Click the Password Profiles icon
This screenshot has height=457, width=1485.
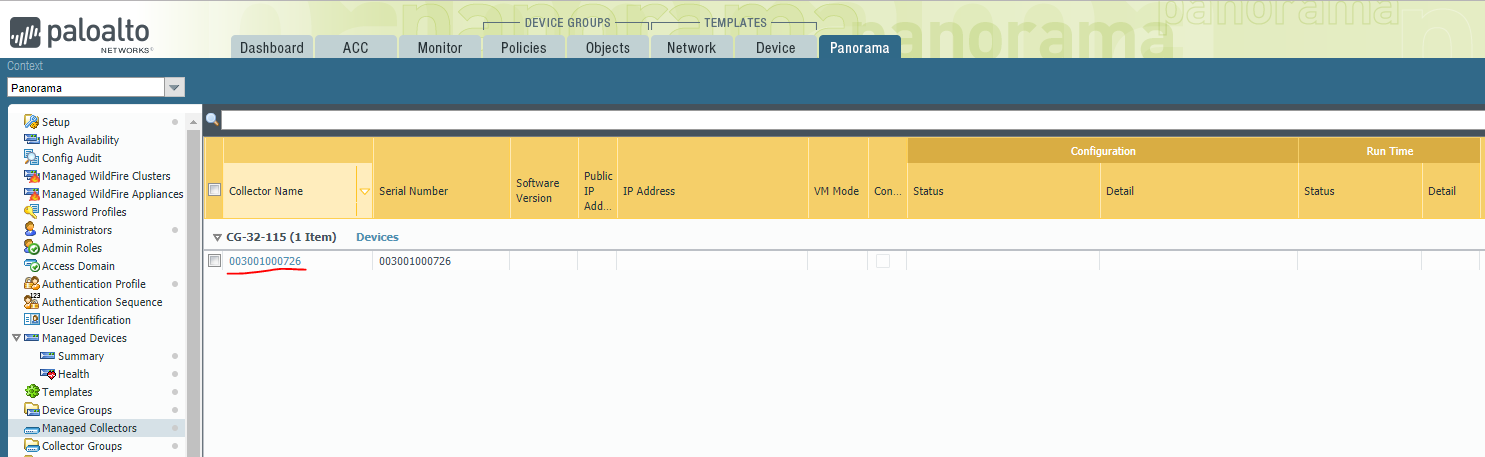(x=32, y=212)
